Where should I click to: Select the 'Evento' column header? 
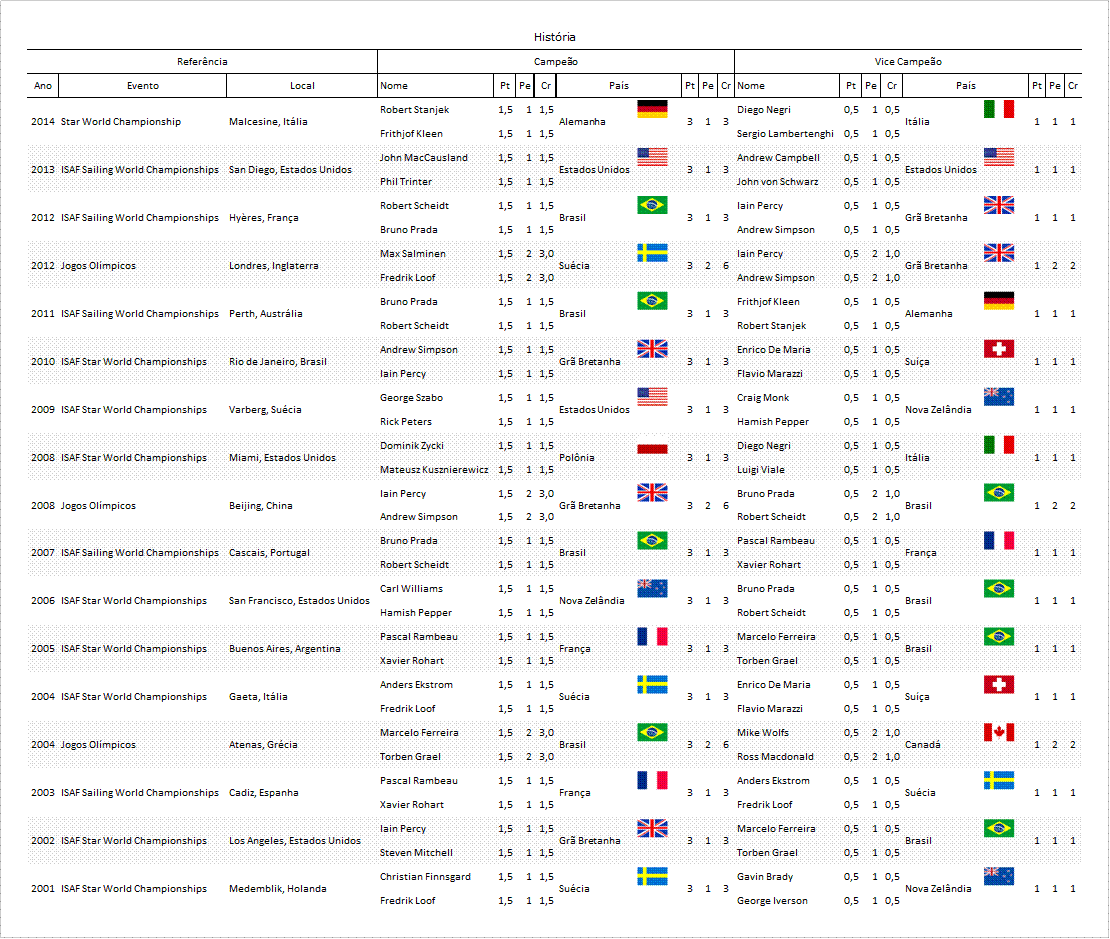click(143, 86)
